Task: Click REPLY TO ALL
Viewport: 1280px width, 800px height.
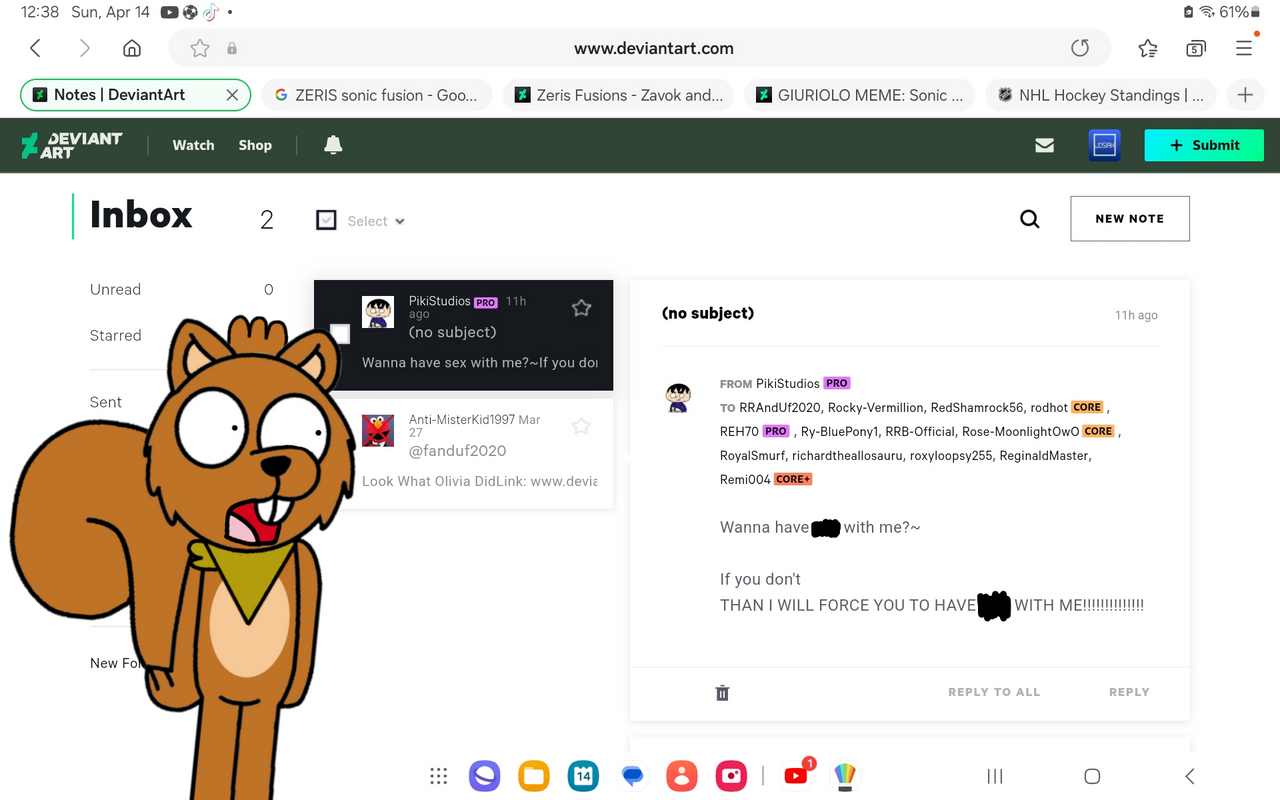Action: point(994,692)
